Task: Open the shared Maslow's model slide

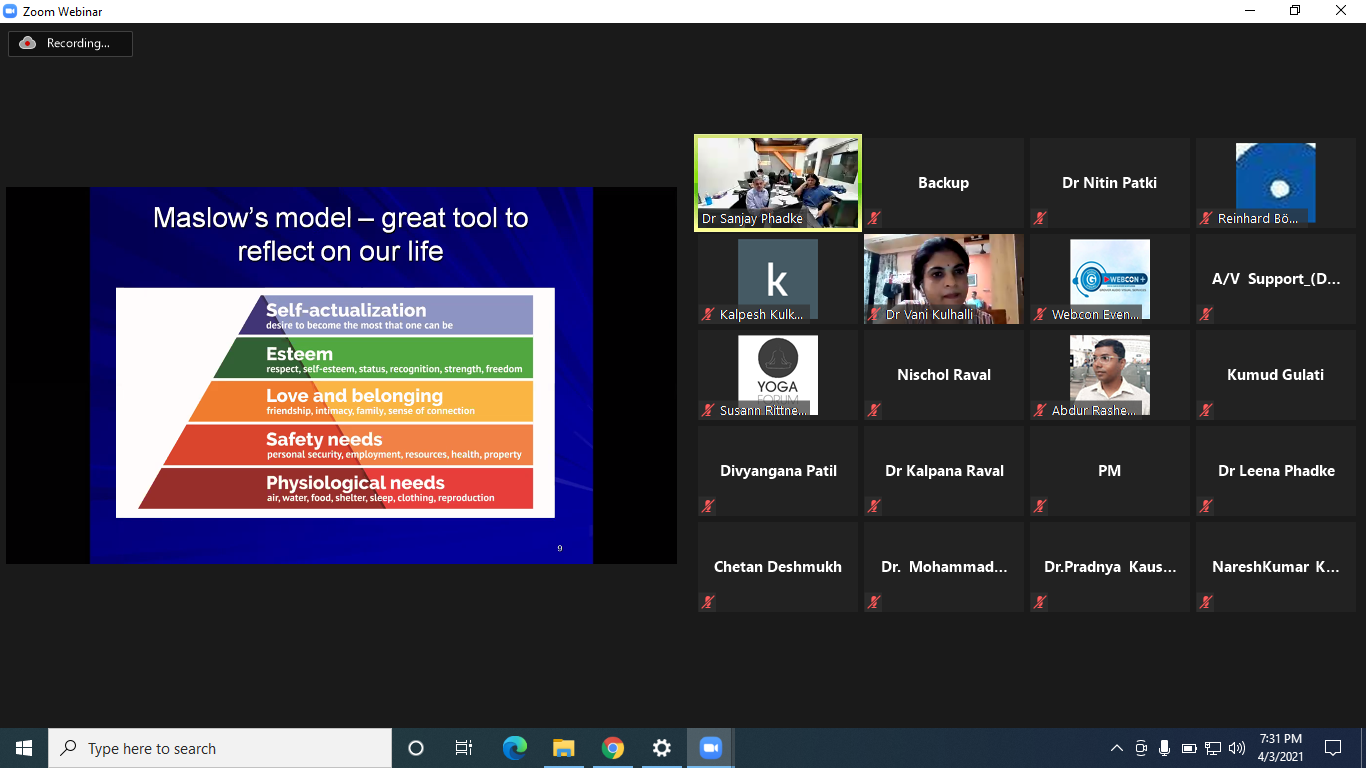Action: pos(341,375)
